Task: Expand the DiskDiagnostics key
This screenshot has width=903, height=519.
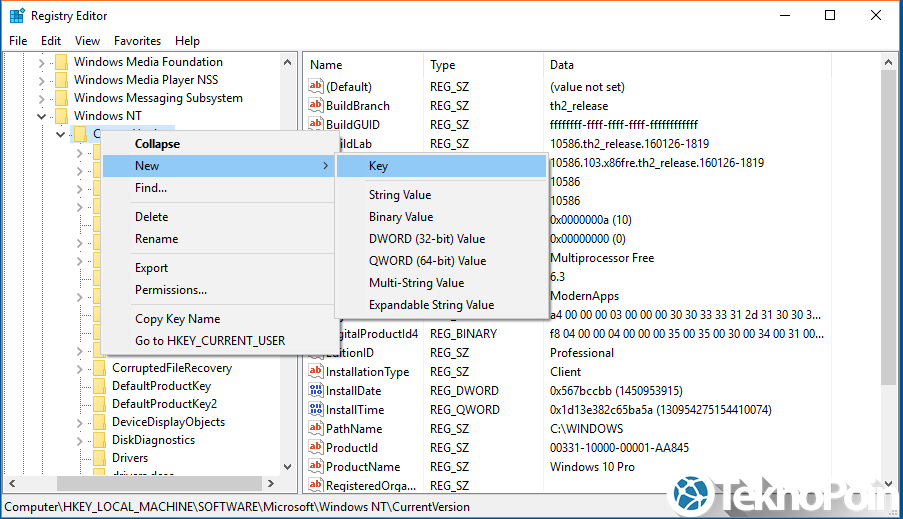Action: (x=79, y=441)
